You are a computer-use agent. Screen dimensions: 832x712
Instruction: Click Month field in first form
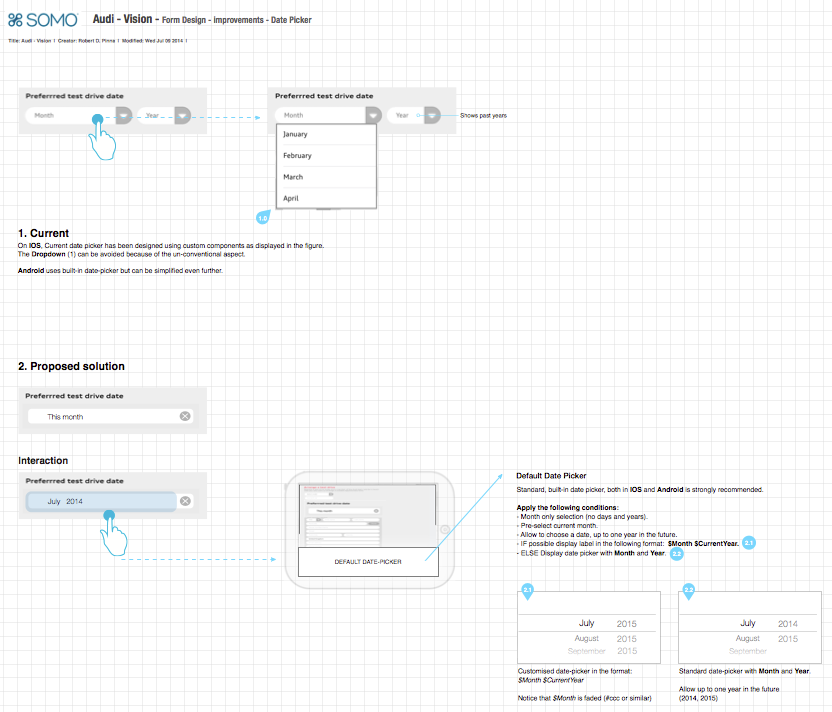(x=71, y=116)
